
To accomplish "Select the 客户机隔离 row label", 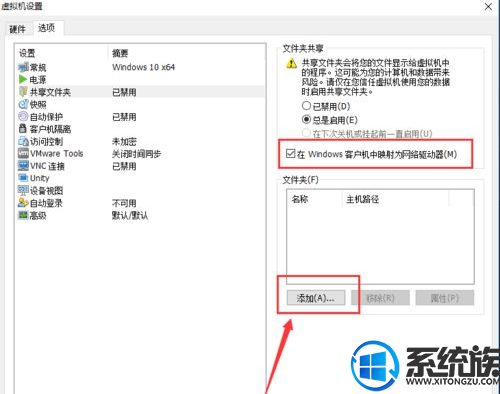I will click(x=50, y=129).
